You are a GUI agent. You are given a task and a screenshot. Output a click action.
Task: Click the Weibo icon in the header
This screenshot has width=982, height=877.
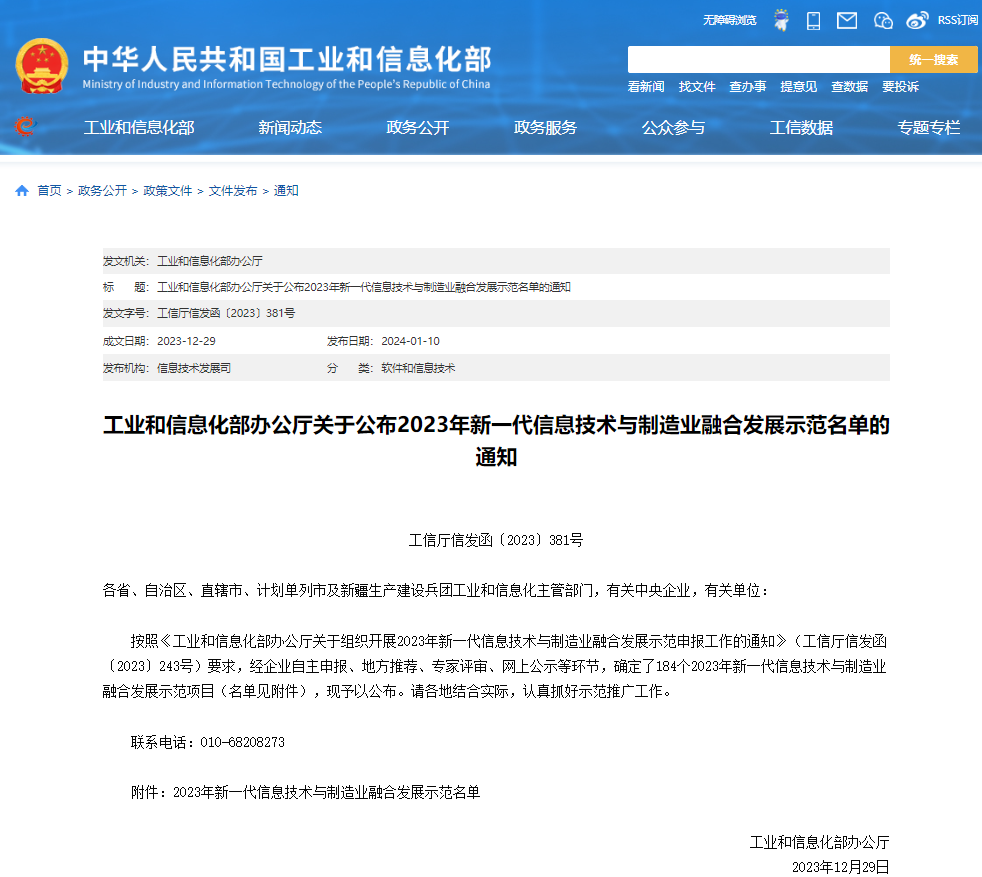click(x=916, y=20)
